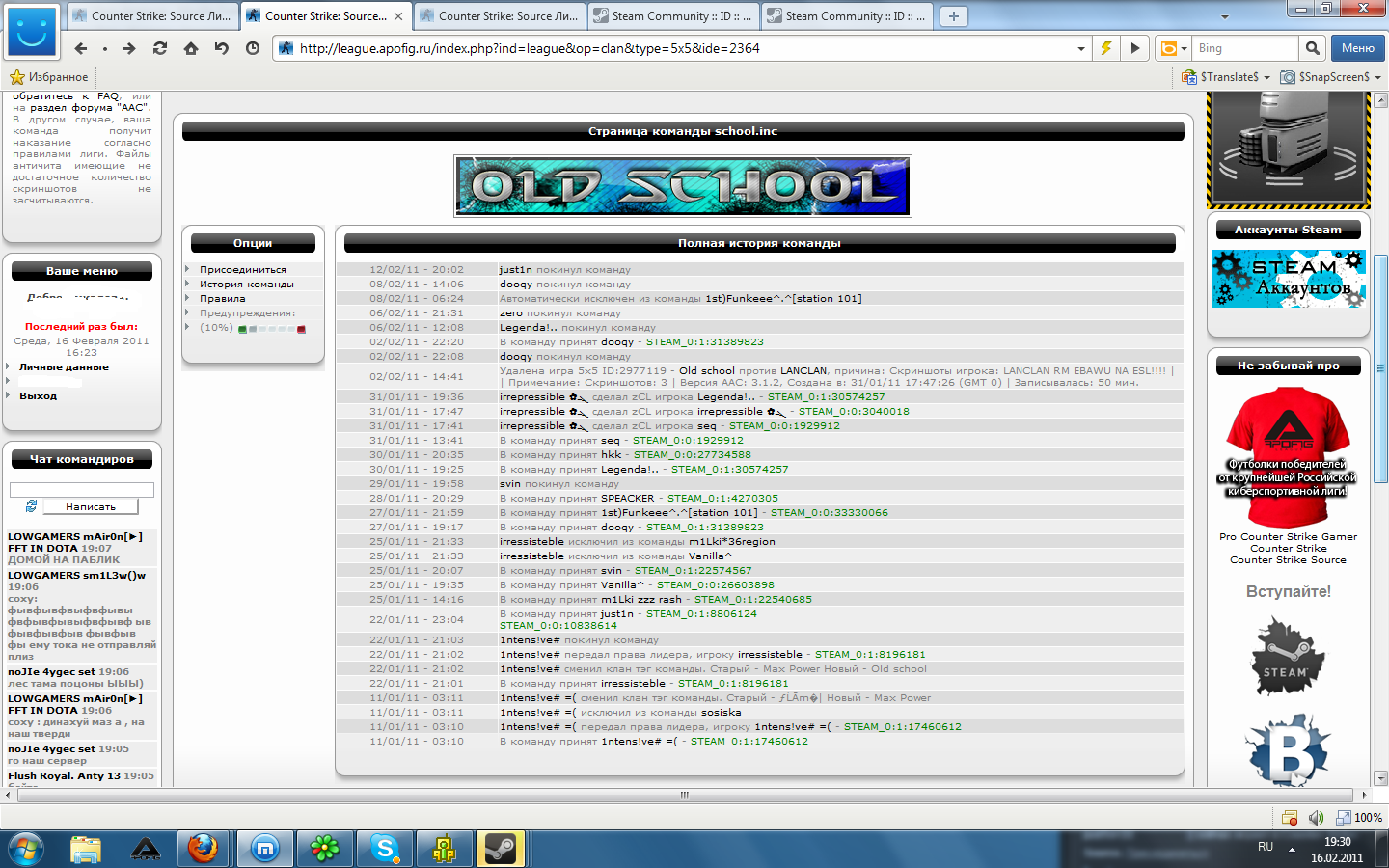Launch Firefox from the taskbar
The width and height of the screenshot is (1389, 868).
coord(203,849)
